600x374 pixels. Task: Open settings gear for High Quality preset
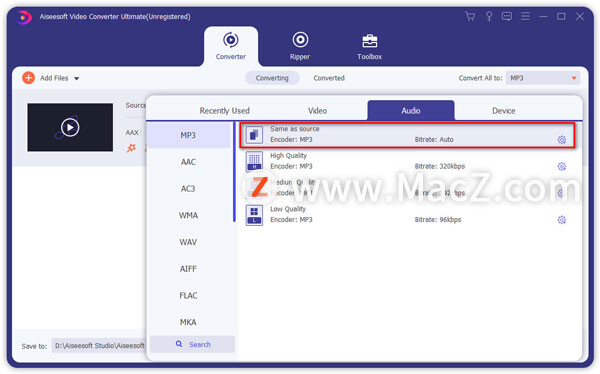click(x=561, y=167)
